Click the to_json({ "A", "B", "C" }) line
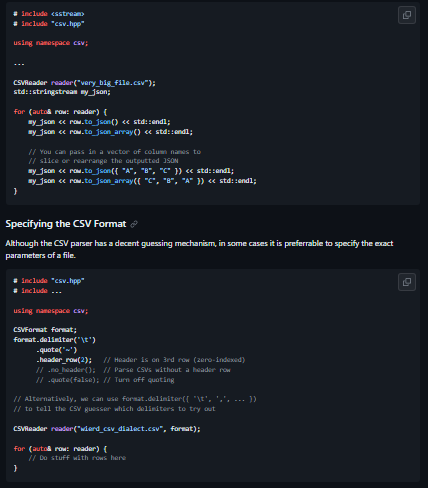The width and height of the screenshot is (428, 488). click(x=131, y=171)
